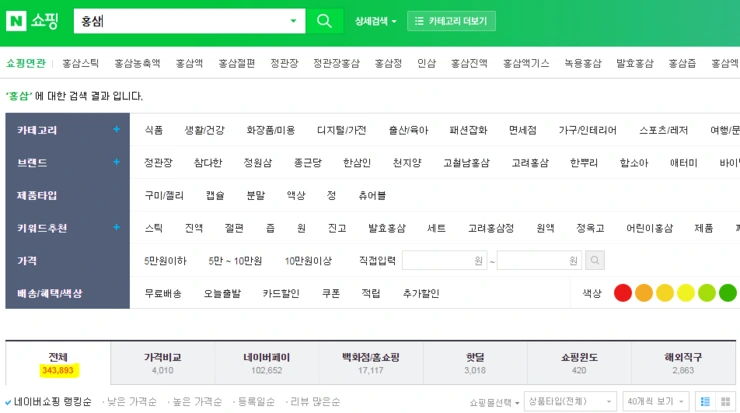Click related keyword 정관장홍삼
The height and width of the screenshot is (413, 740).
click(x=336, y=63)
